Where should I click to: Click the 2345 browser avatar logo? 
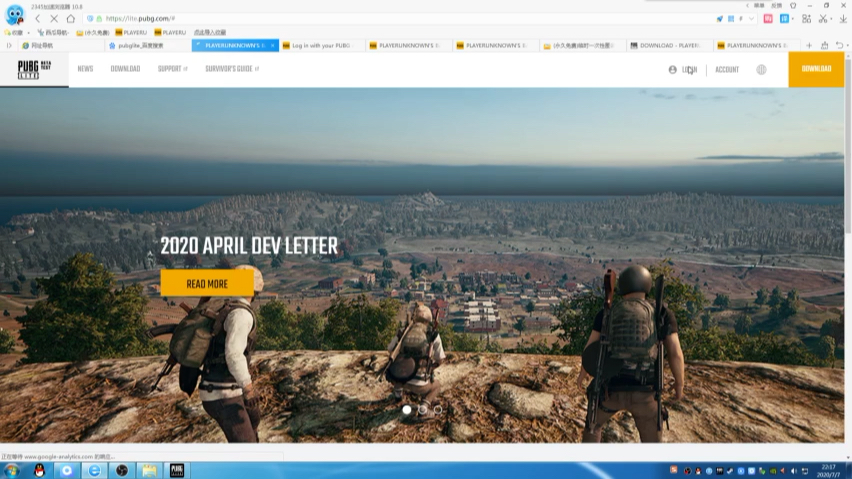pos(15,14)
